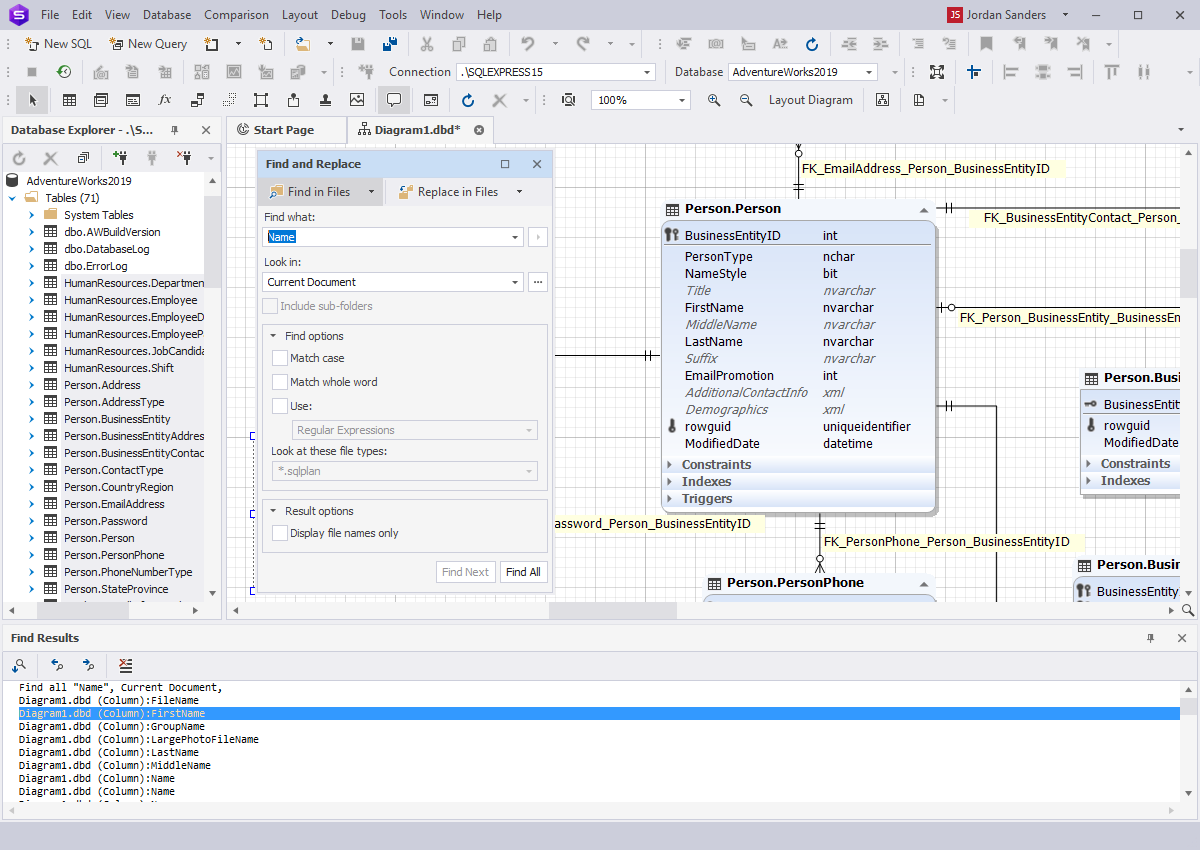Click the New Query button
The height and width of the screenshot is (850, 1200).
pos(148,44)
